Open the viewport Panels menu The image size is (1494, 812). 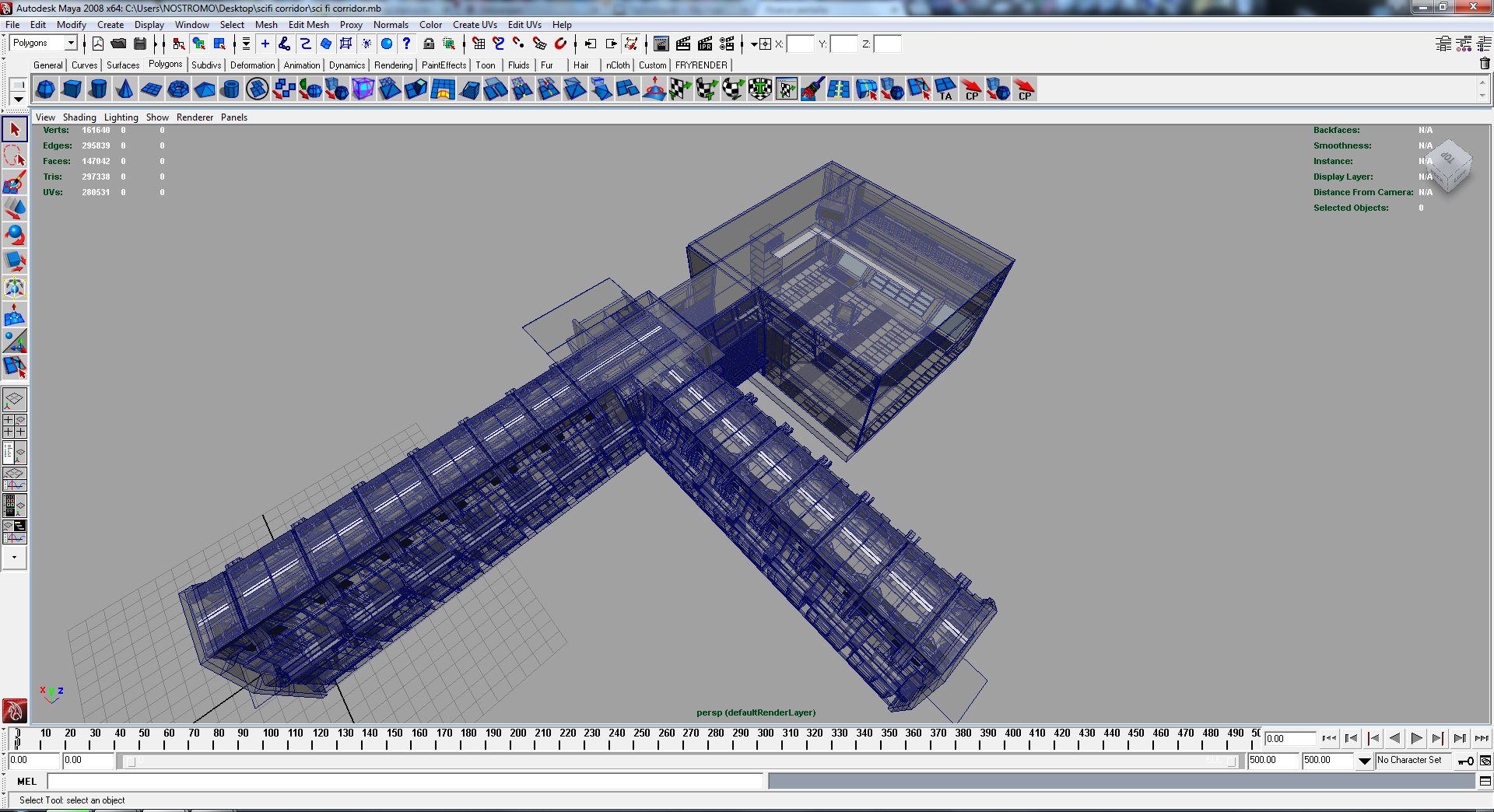coord(234,117)
